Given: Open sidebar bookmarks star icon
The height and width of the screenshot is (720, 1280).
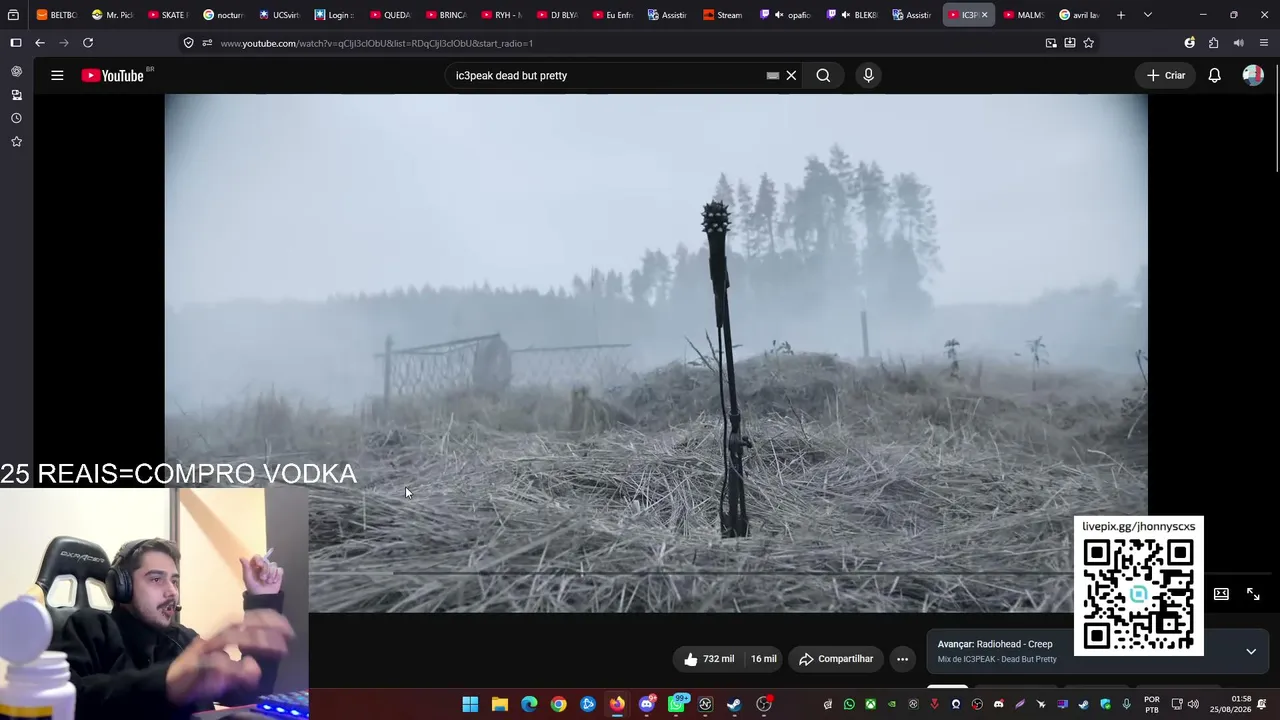Looking at the screenshot, I should click(x=16, y=142).
